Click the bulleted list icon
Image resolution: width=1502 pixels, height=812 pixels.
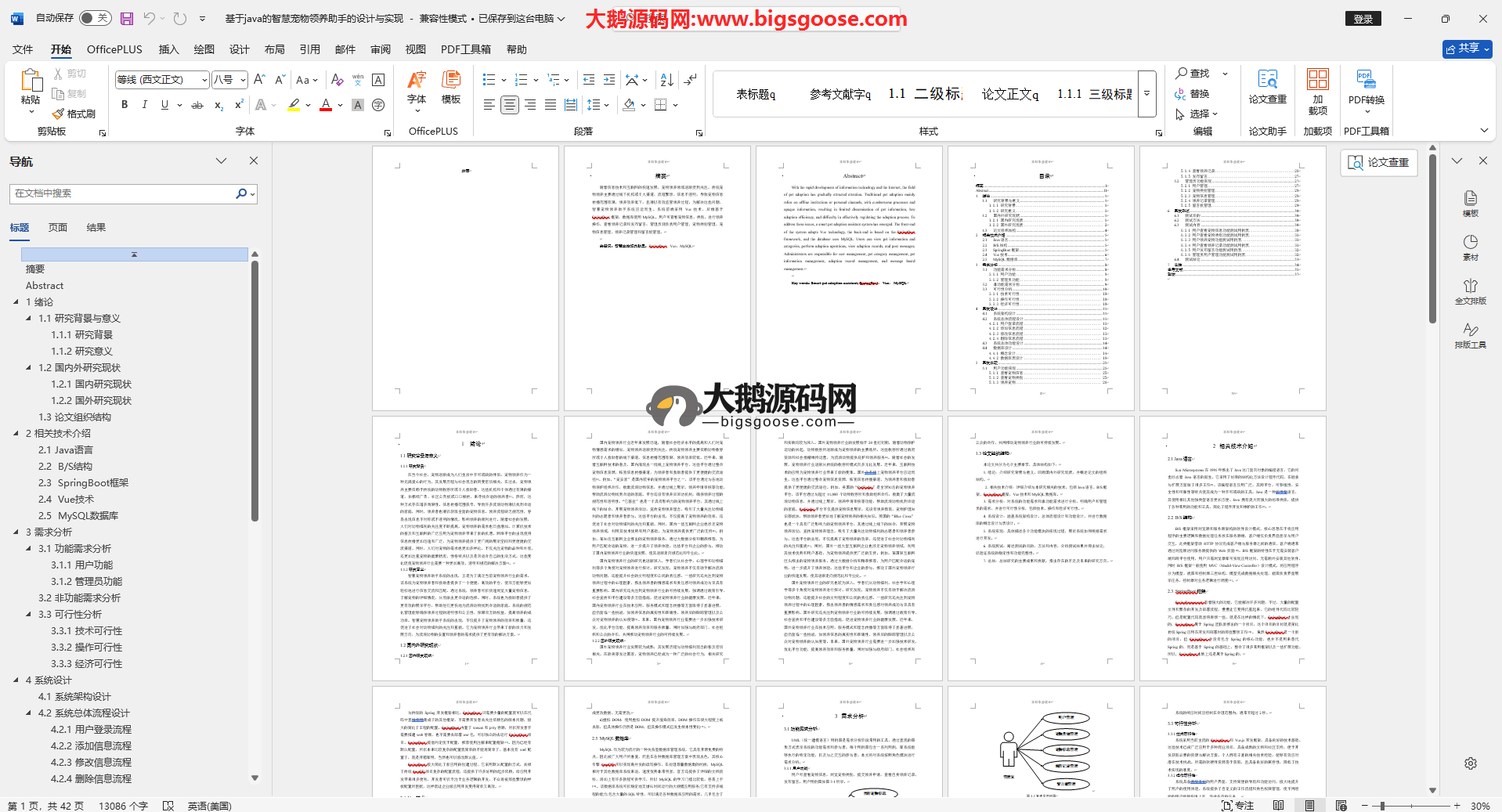(x=489, y=80)
